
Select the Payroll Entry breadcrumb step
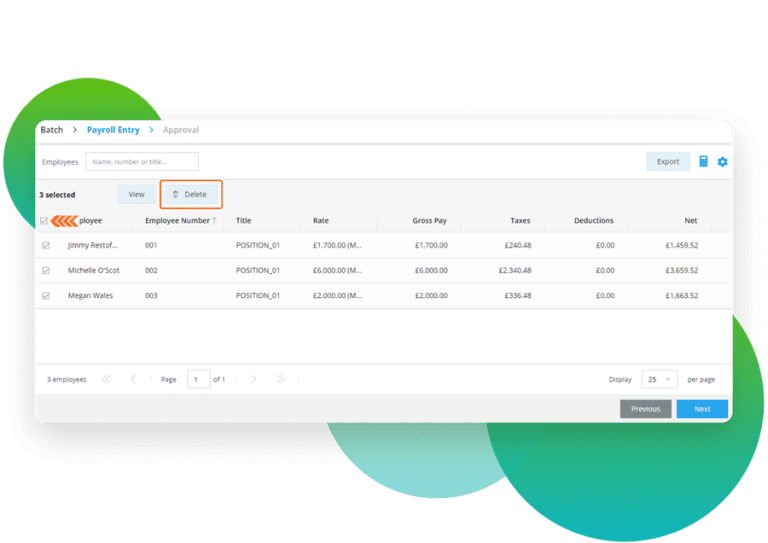(113, 130)
